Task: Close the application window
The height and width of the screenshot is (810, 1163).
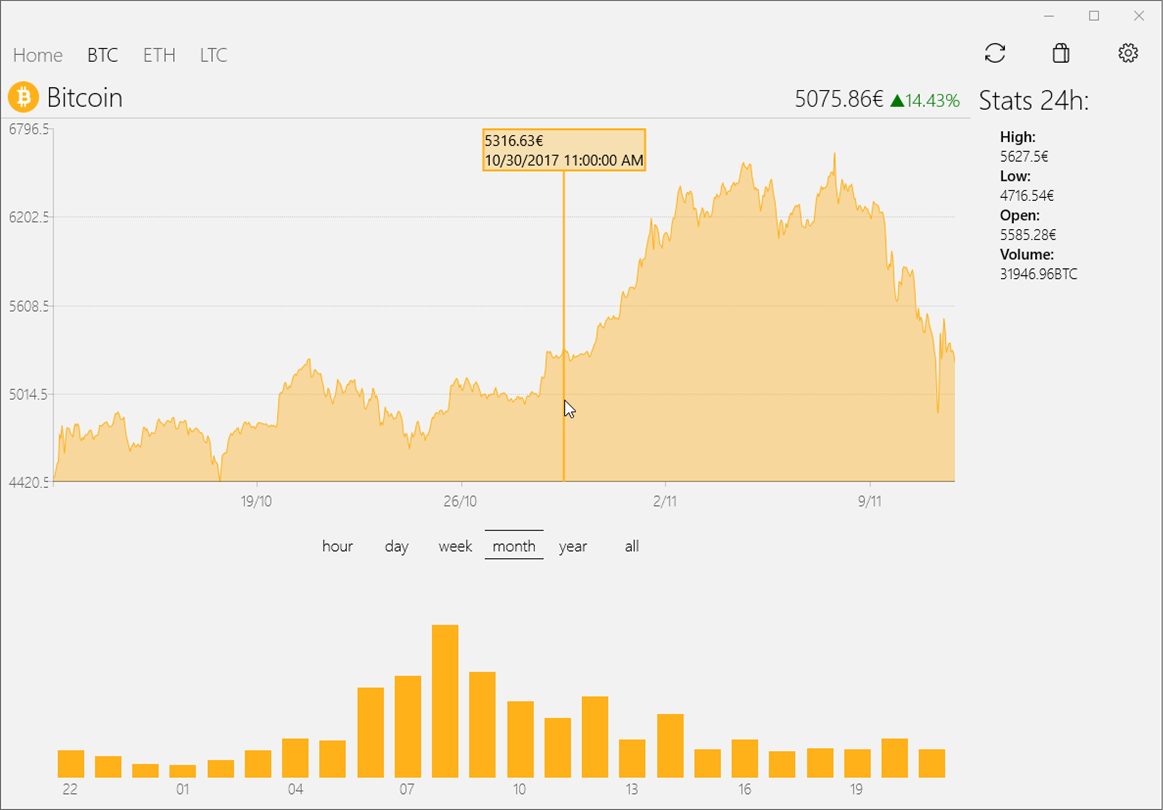Action: point(1139,16)
